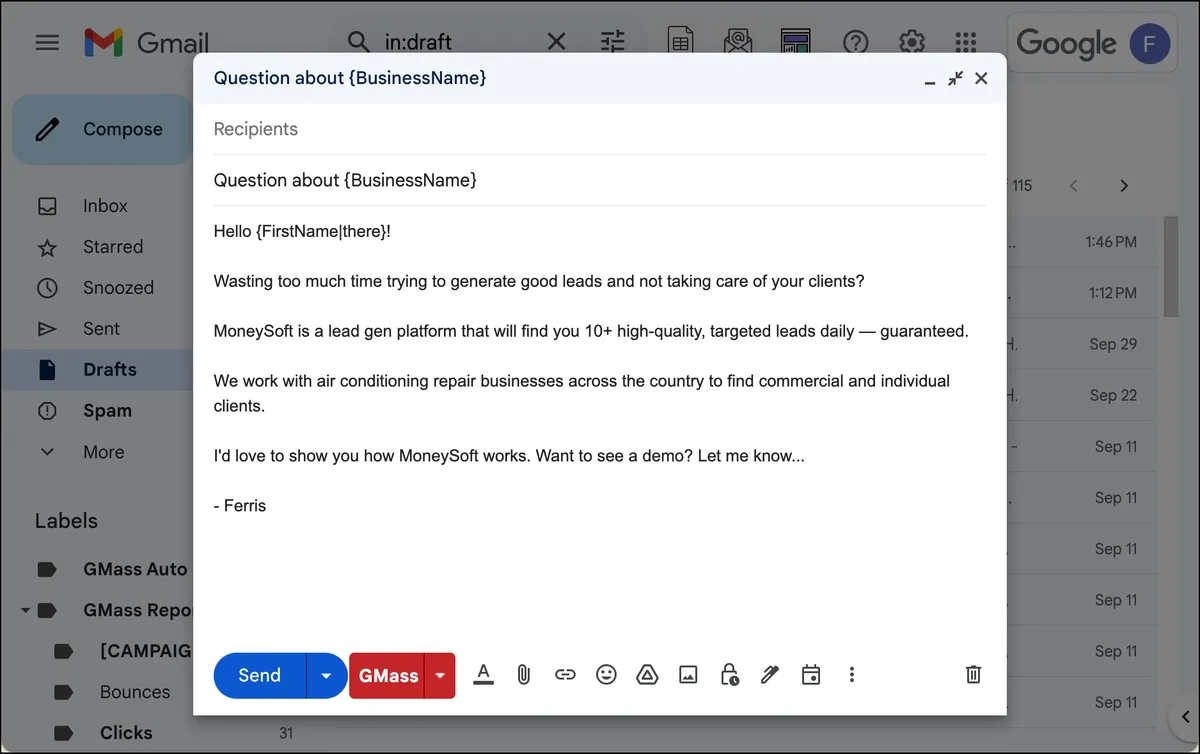Go to the previous page of drafts
The width and height of the screenshot is (1200, 754).
[1074, 186]
